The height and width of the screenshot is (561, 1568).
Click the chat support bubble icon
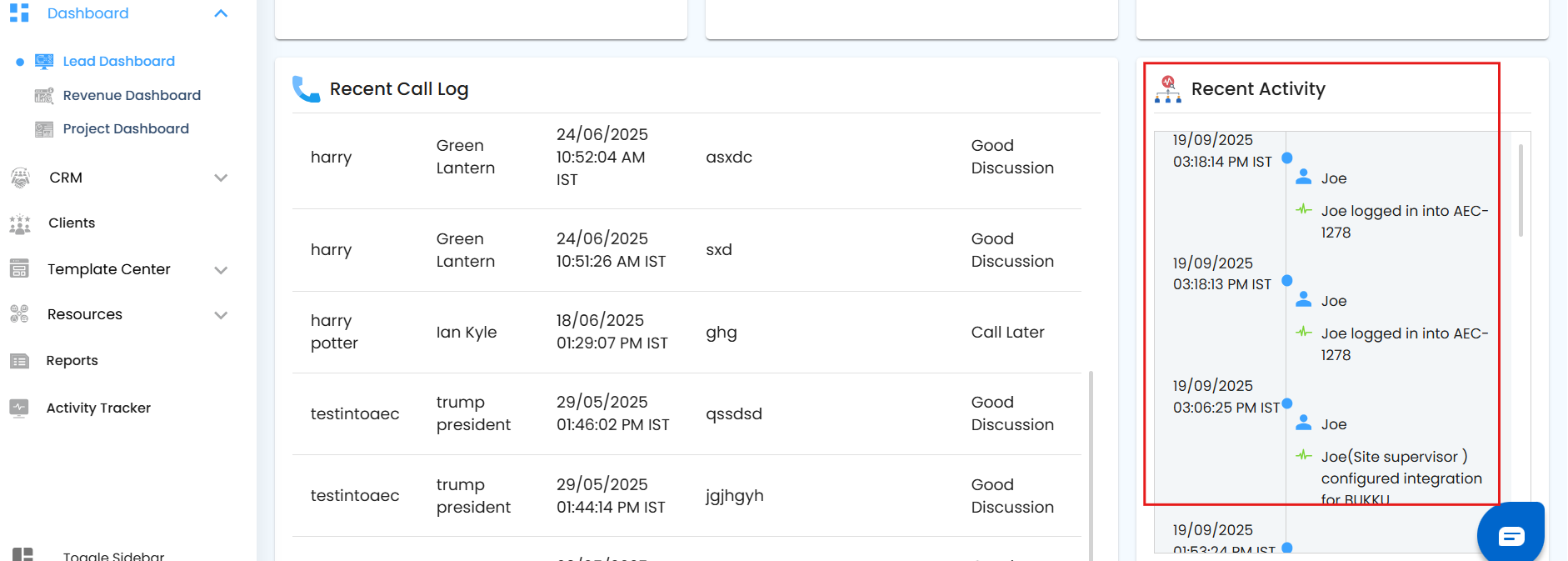click(x=1511, y=535)
